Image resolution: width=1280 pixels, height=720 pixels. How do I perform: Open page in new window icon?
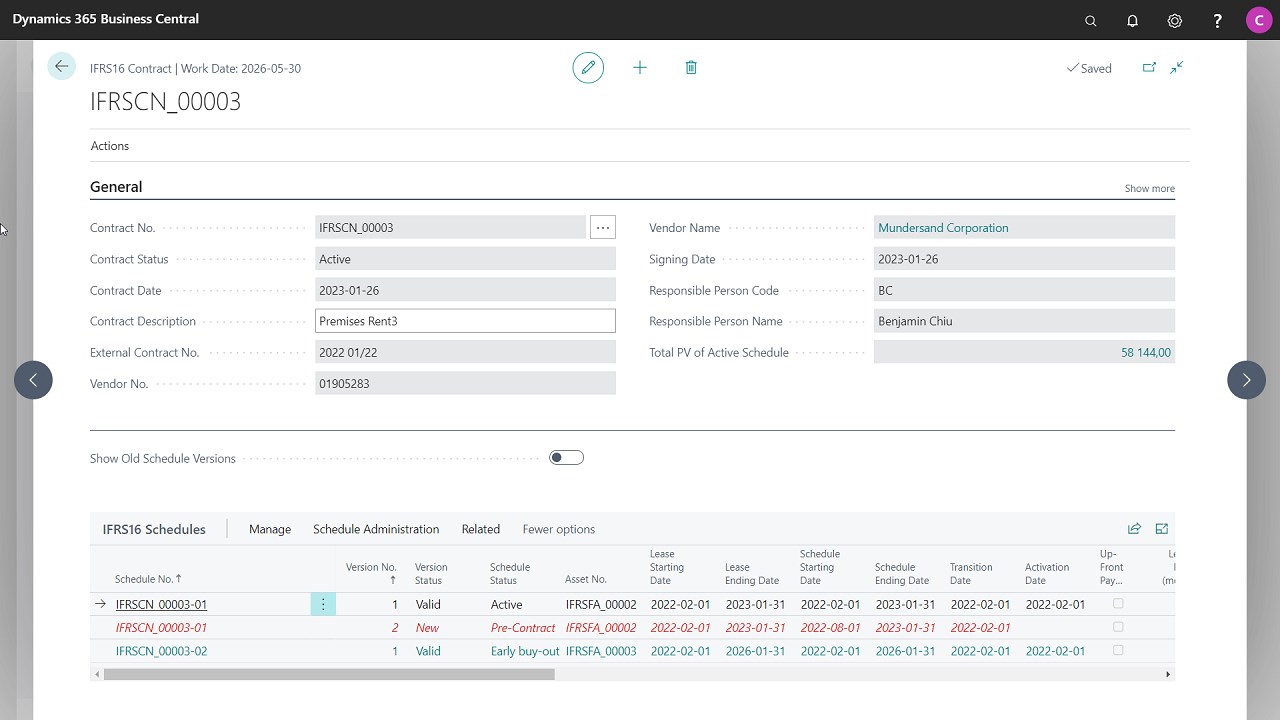[1149, 68]
